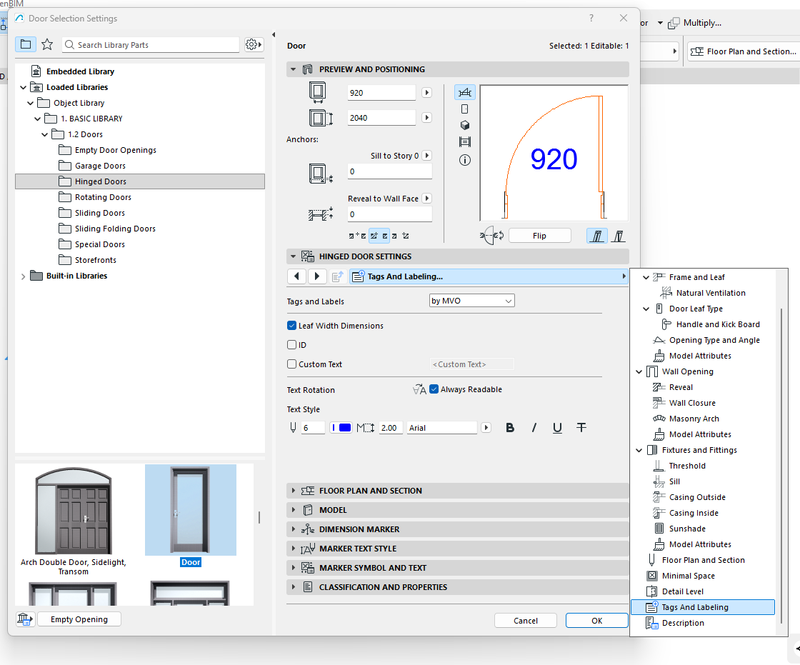The height and width of the screenshot is (665, 800).
Task: Toggle bold text style
Action: pos(510,428)
